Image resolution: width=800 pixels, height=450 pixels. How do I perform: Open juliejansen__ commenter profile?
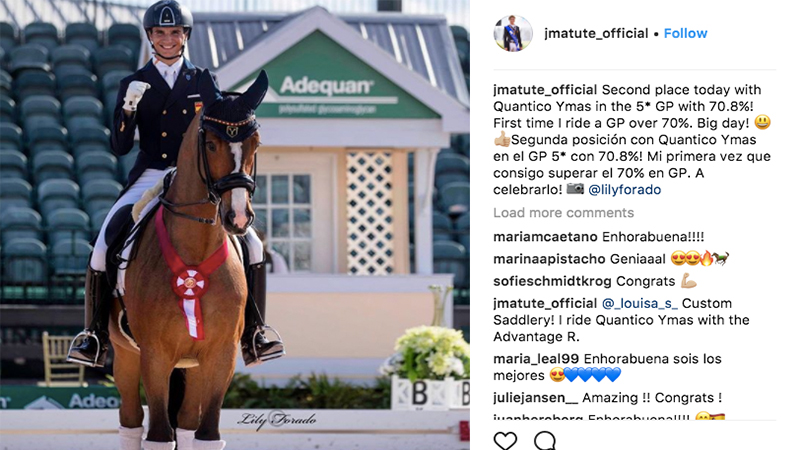coord(536,397)
